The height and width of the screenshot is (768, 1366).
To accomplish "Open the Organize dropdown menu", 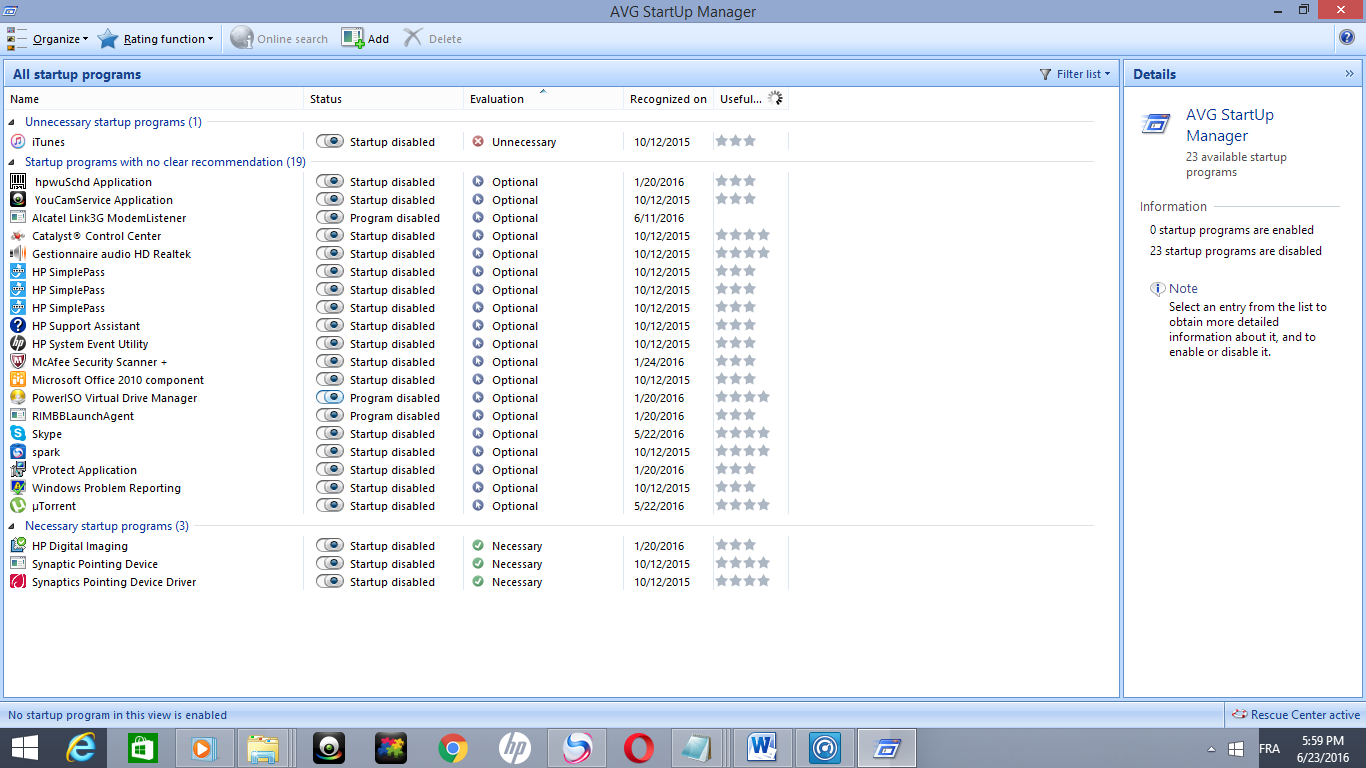I will pyautogui.click(x=48, y=39).
